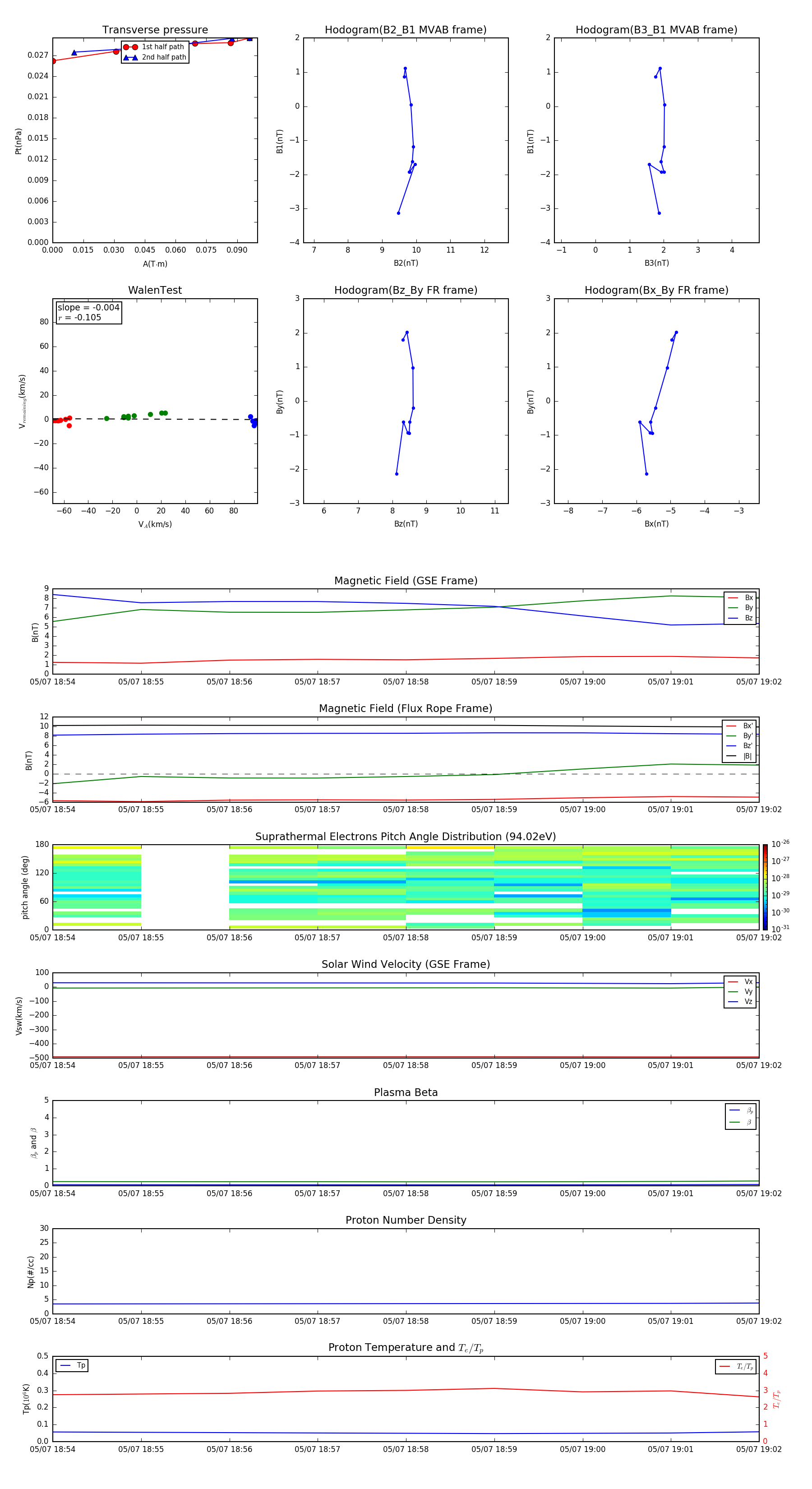The image size is (812, 1489).
Task: Select the Bz' legend entry in the Flux Rope panel
Action: coord(739,746)
